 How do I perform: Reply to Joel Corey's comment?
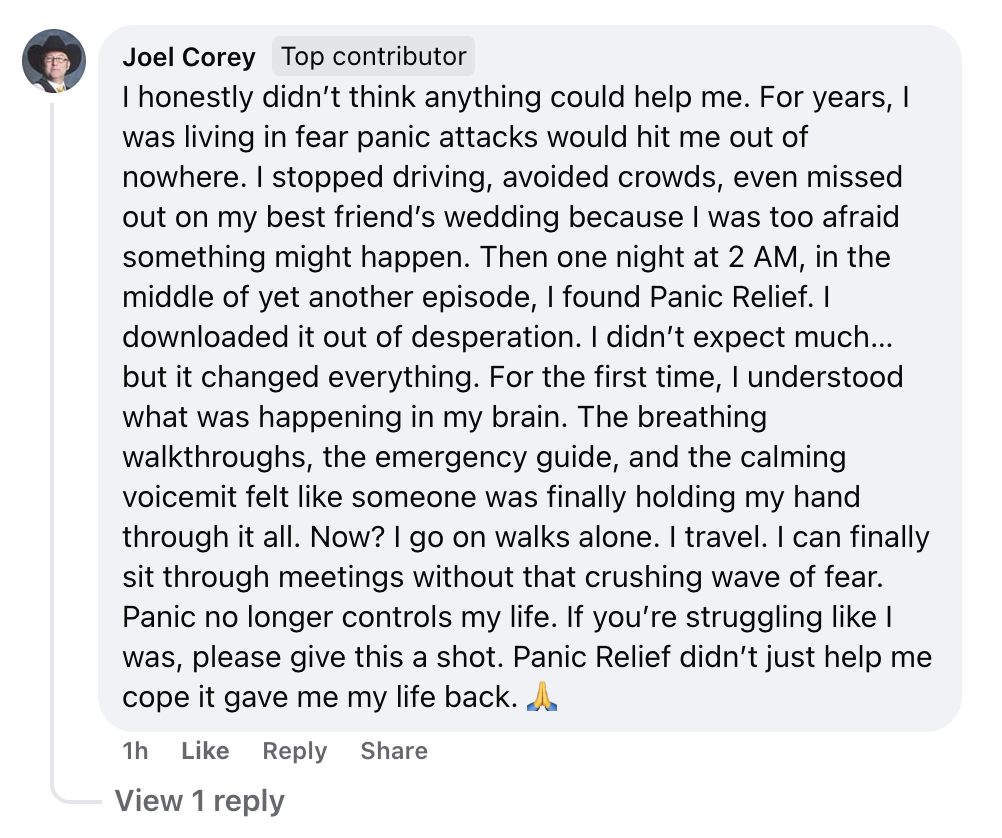pyautogui.click(x=295, y=751)
